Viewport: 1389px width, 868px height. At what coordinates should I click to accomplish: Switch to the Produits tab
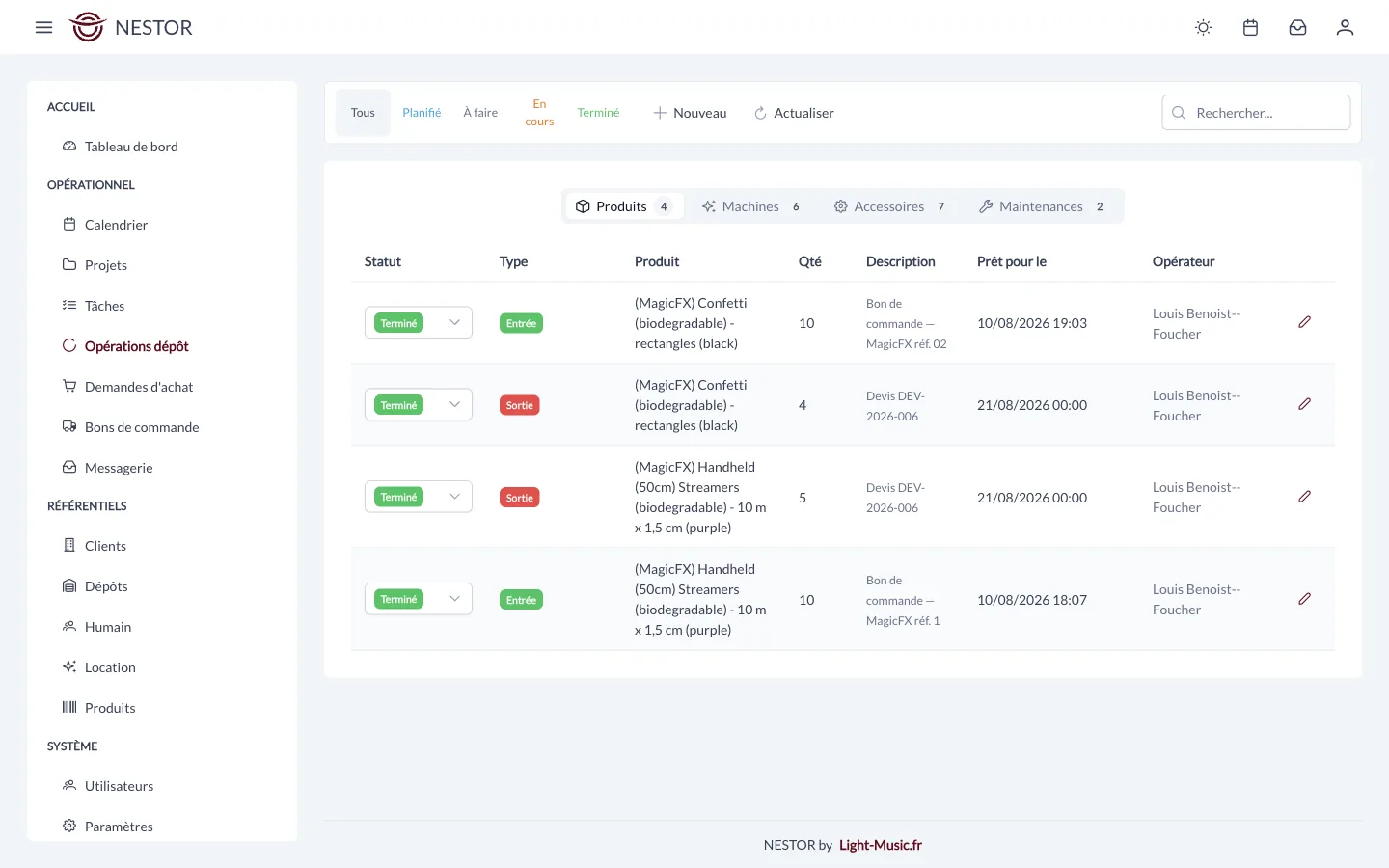pos(624,206)
